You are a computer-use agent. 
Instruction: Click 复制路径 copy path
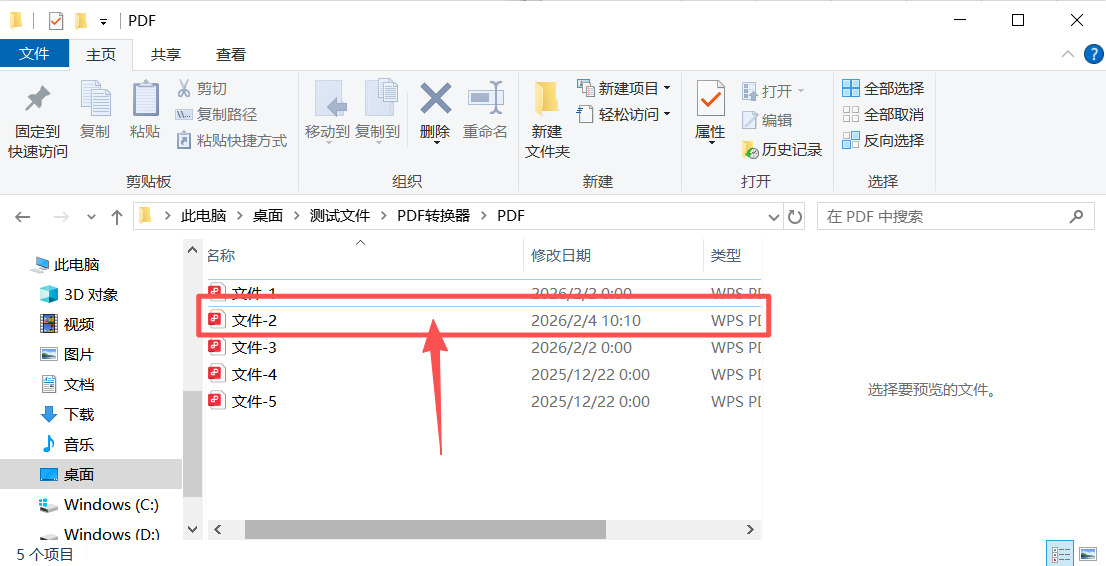pos(216,114)
